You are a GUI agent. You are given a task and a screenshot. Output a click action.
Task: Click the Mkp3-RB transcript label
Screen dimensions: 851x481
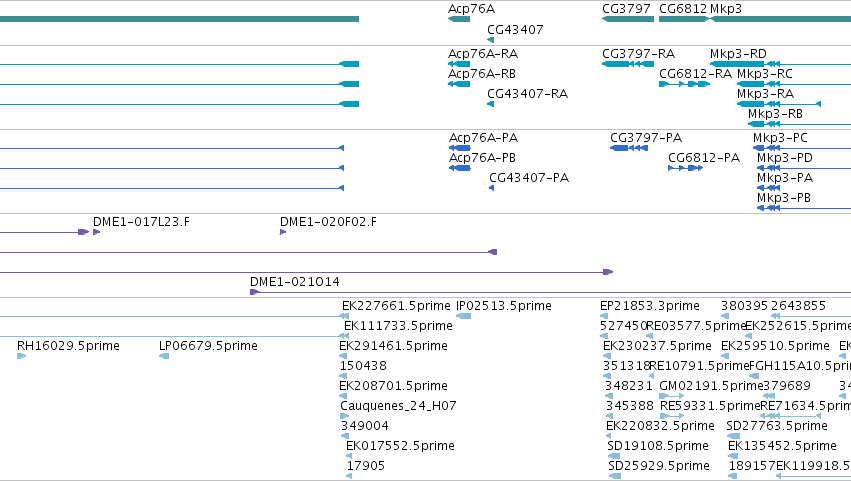(x=775, y=113)
